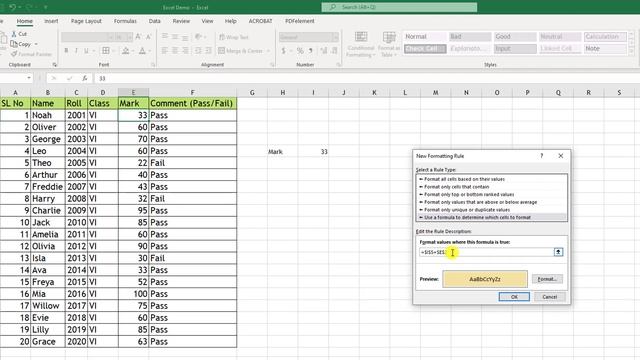
Task: Select 'Format only unique or duplicate values'
Action: tap(467, 210)
